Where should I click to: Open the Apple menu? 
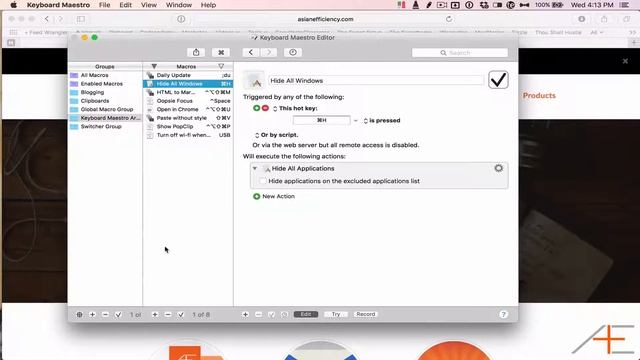(13, 5)
